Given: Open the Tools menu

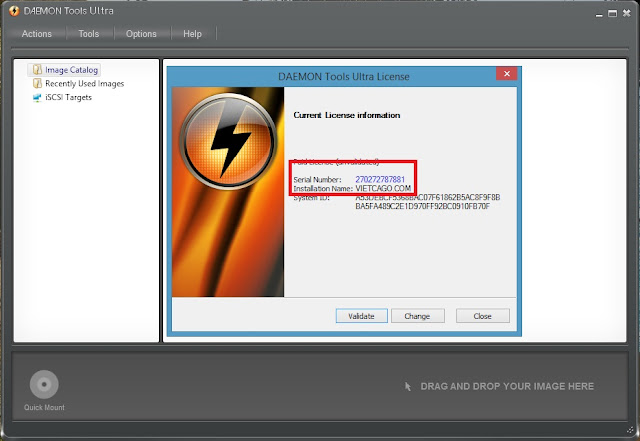Looking at the screenshot, I should click(x=89, y=34).
